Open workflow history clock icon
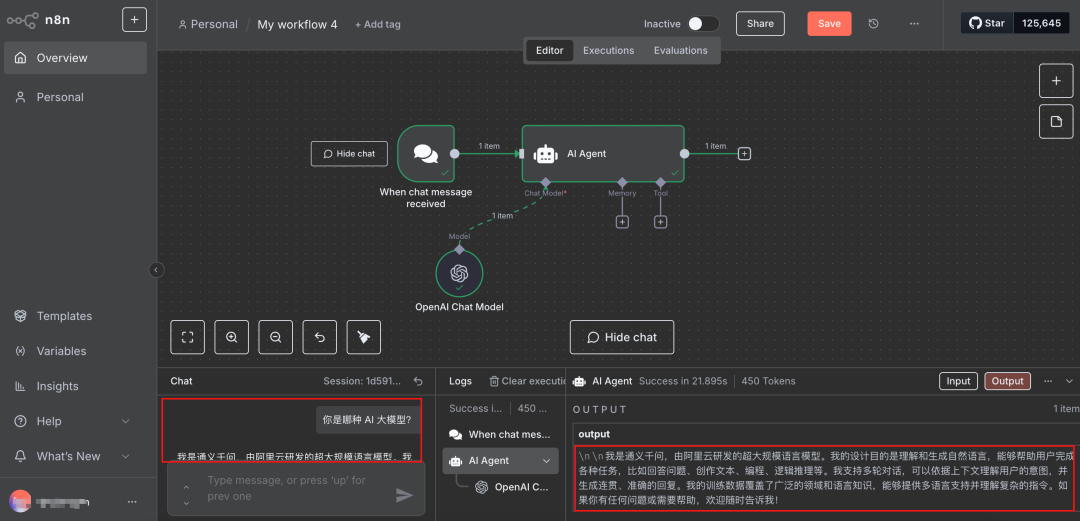Screen dimensions: 1080x521 (x=873, y=23)
